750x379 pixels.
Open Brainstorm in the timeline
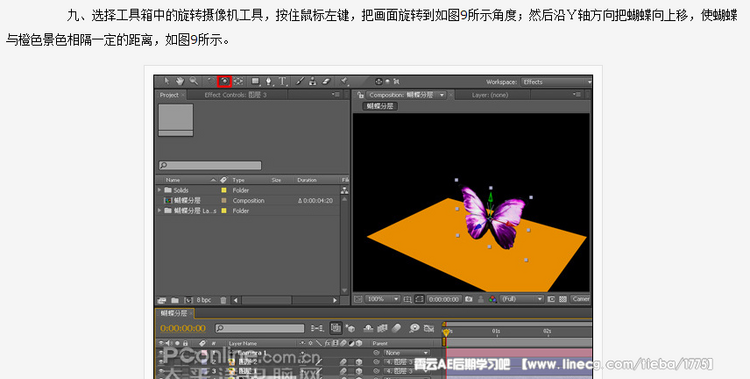[x=414, y=328]
